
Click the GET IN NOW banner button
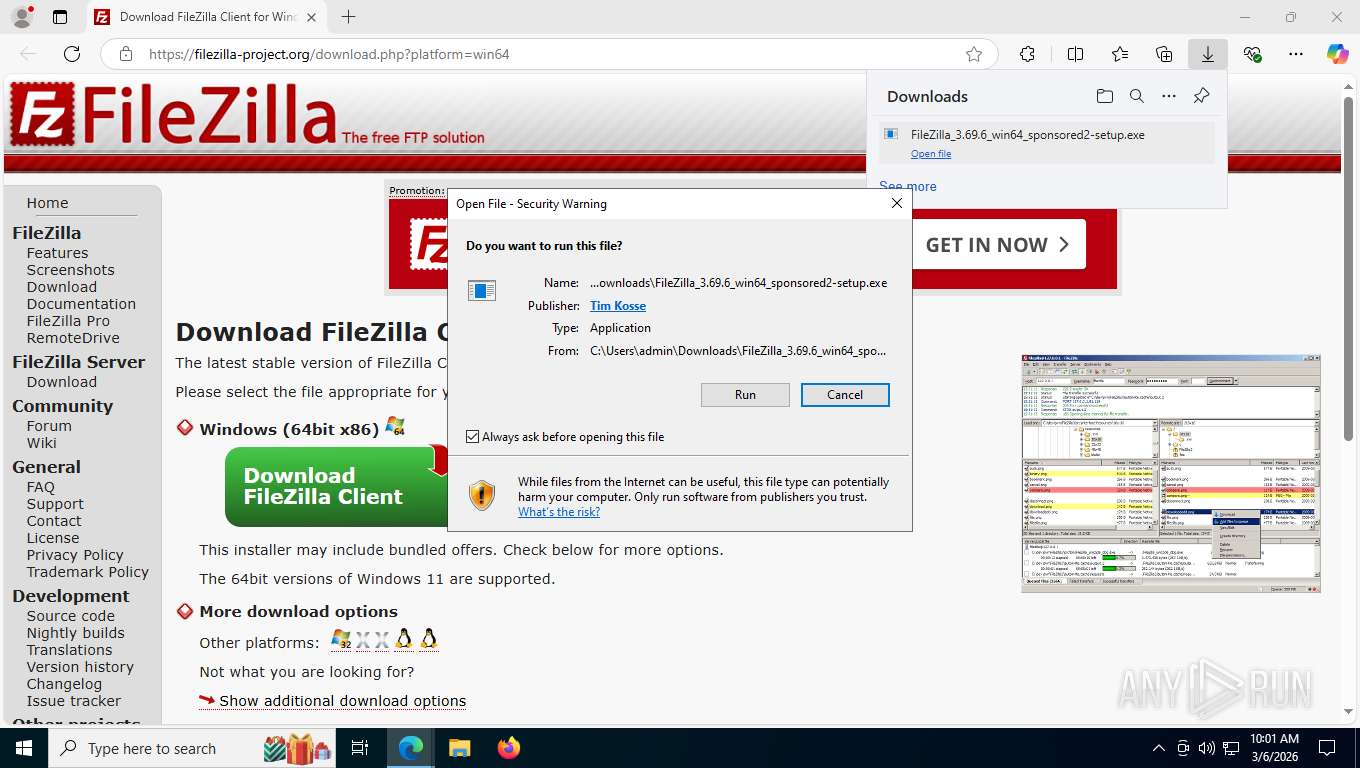pos(998,245)
